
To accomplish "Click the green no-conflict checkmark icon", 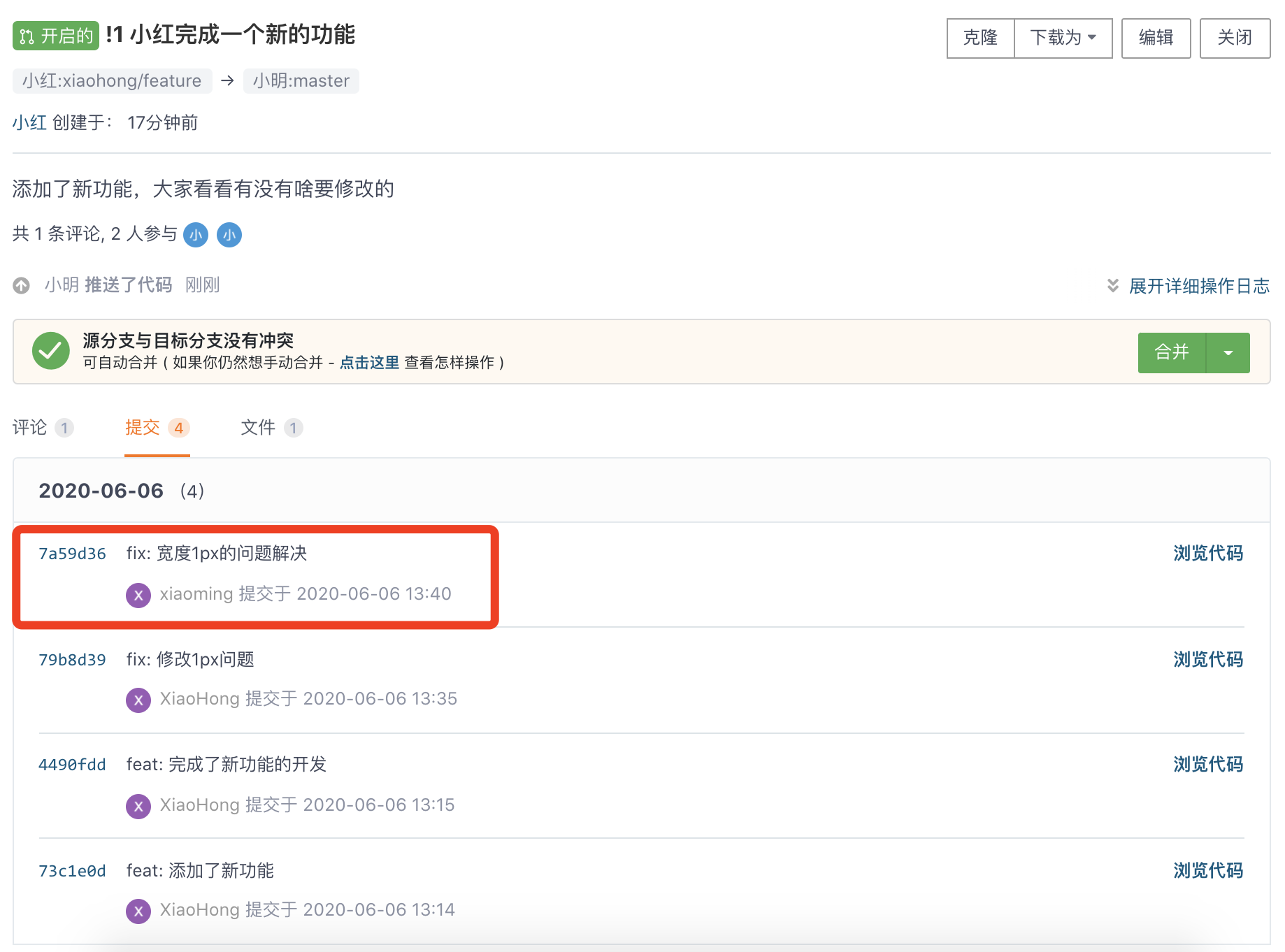I will coord(51,351).
